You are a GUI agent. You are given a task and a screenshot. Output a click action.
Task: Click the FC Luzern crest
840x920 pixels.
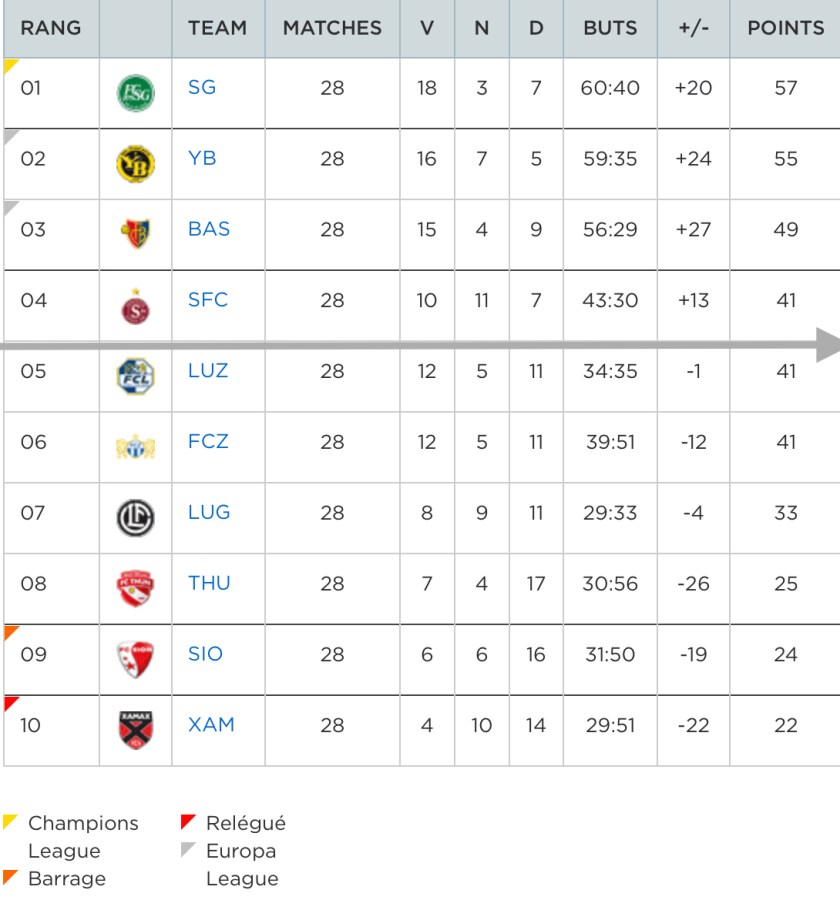click(x=135, y=376)
